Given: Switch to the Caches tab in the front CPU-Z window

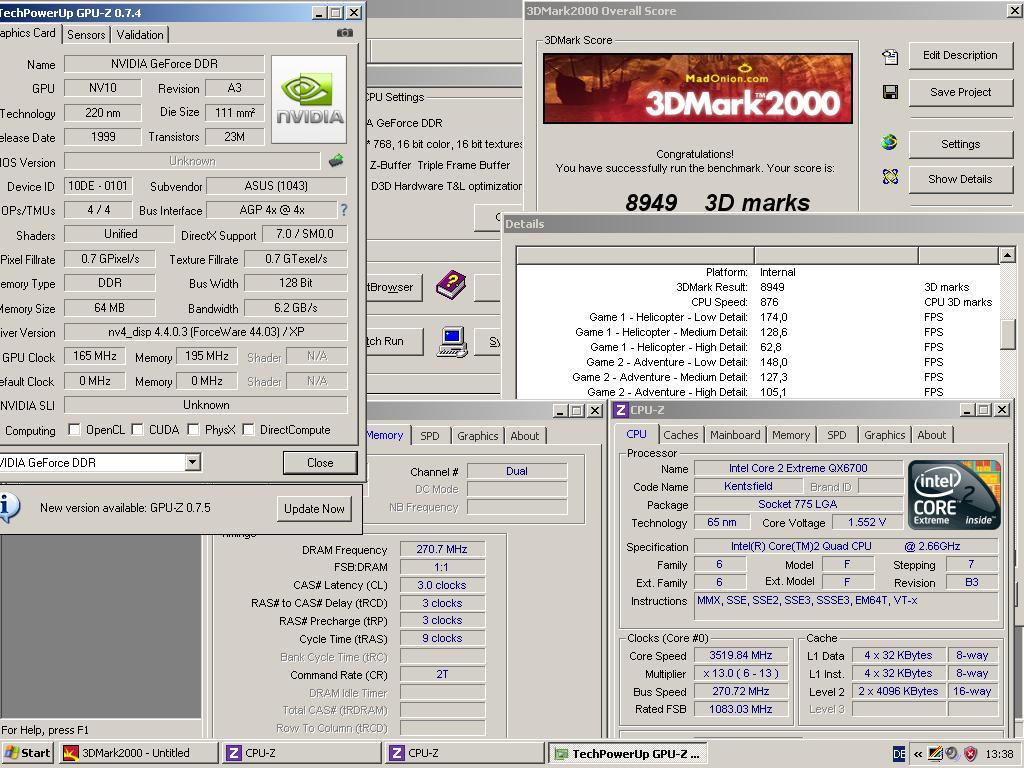Looking at the screenshot, I should click(680, 435).
